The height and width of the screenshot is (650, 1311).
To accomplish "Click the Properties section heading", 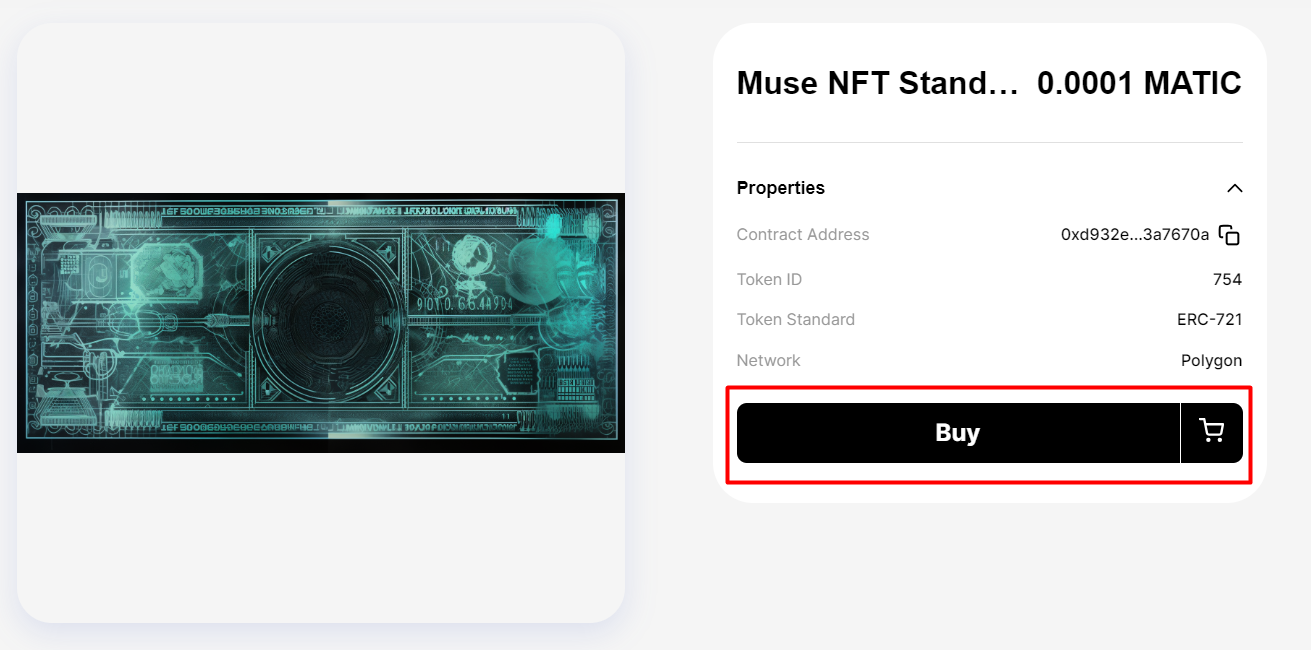I will click(781, 188).
